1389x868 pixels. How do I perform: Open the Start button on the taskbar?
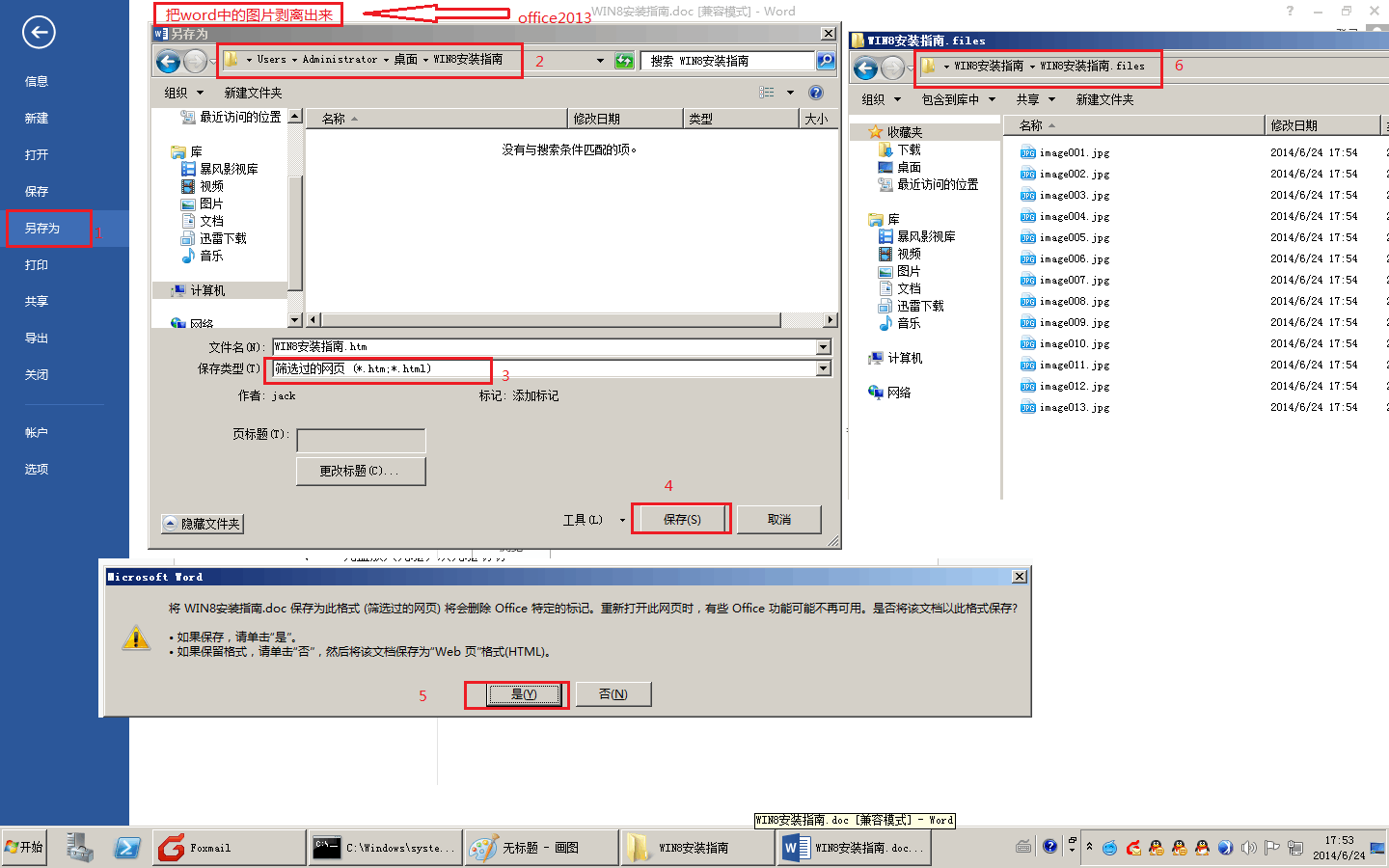pyautogui.click(x=24, y=847)
